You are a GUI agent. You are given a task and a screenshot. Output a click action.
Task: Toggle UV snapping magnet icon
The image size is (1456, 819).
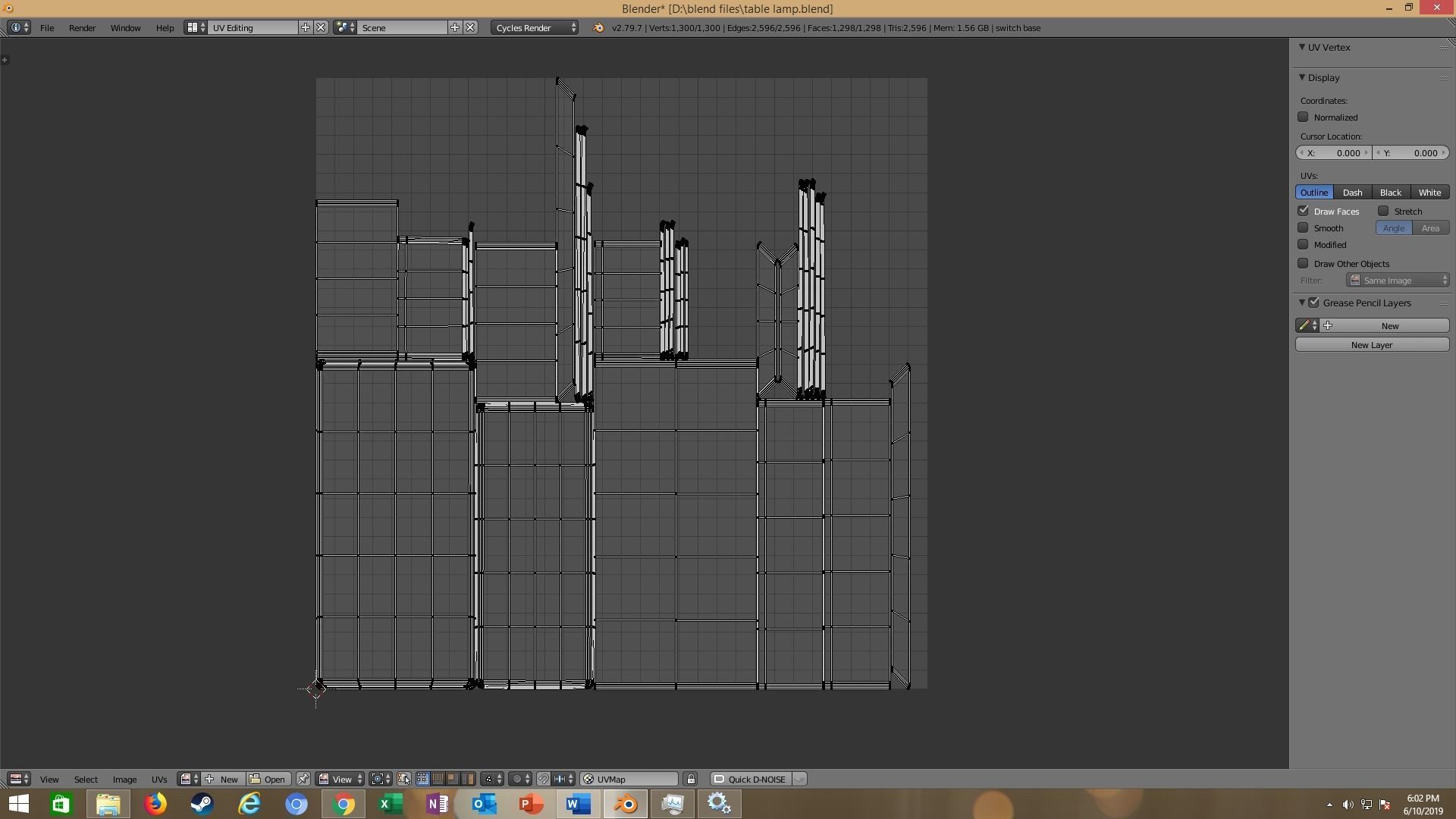[543, 779]
